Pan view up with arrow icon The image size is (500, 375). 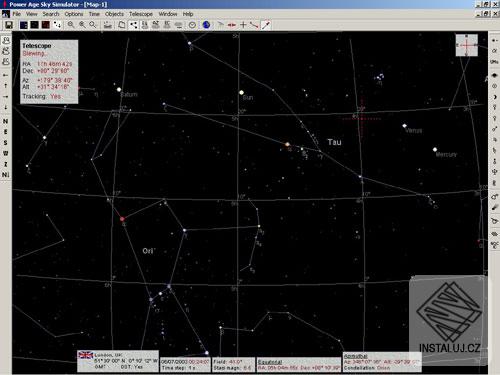click(6, 86)
